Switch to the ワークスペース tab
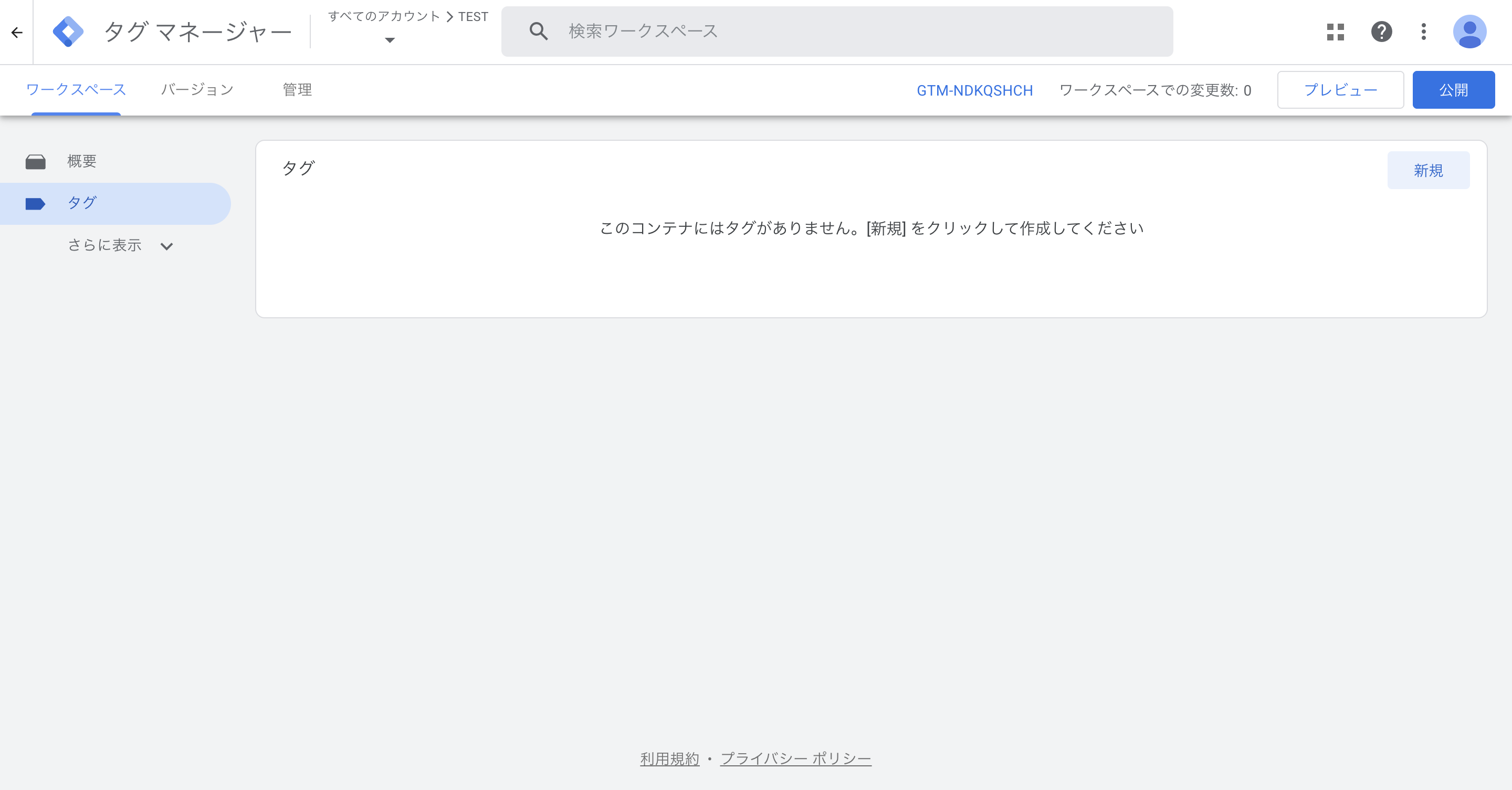Screen dimensions: 1512x790 point(76,90)
